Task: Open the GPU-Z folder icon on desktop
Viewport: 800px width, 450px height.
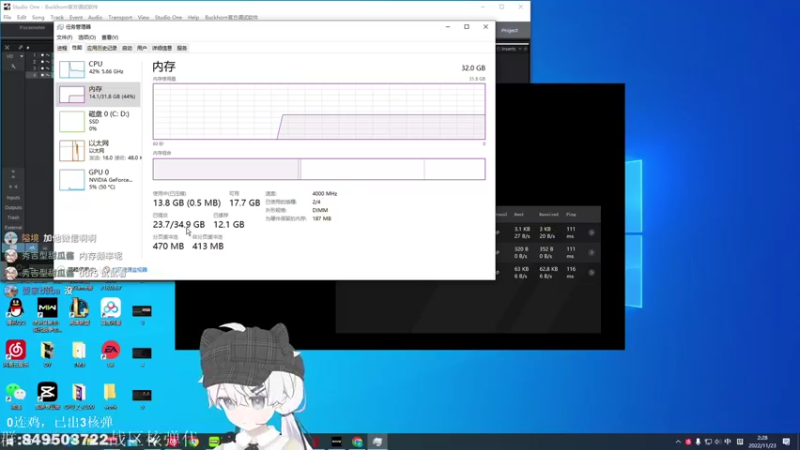Action: 79,396
